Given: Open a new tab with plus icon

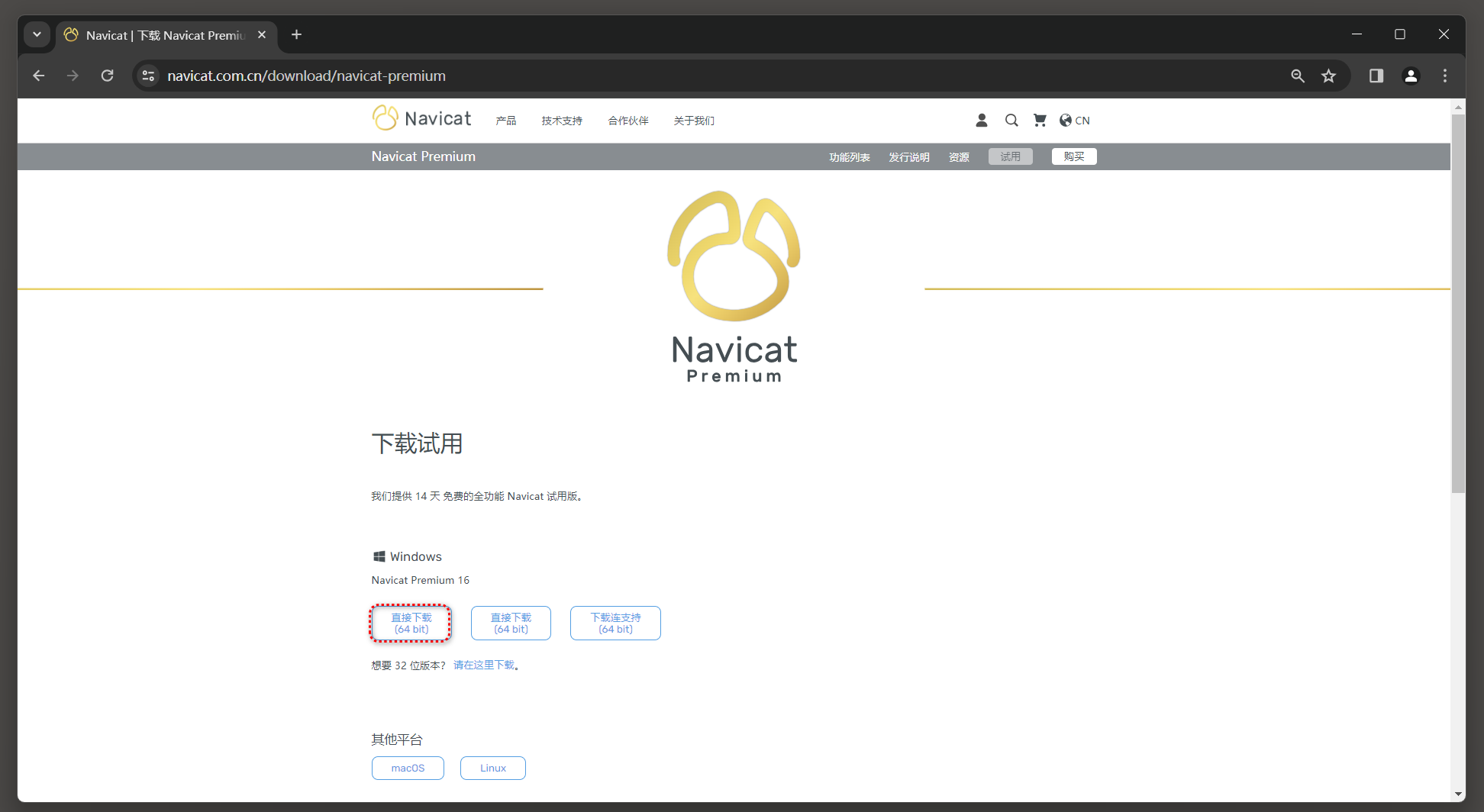Looking at the screenshot, I should coord(297,34).
